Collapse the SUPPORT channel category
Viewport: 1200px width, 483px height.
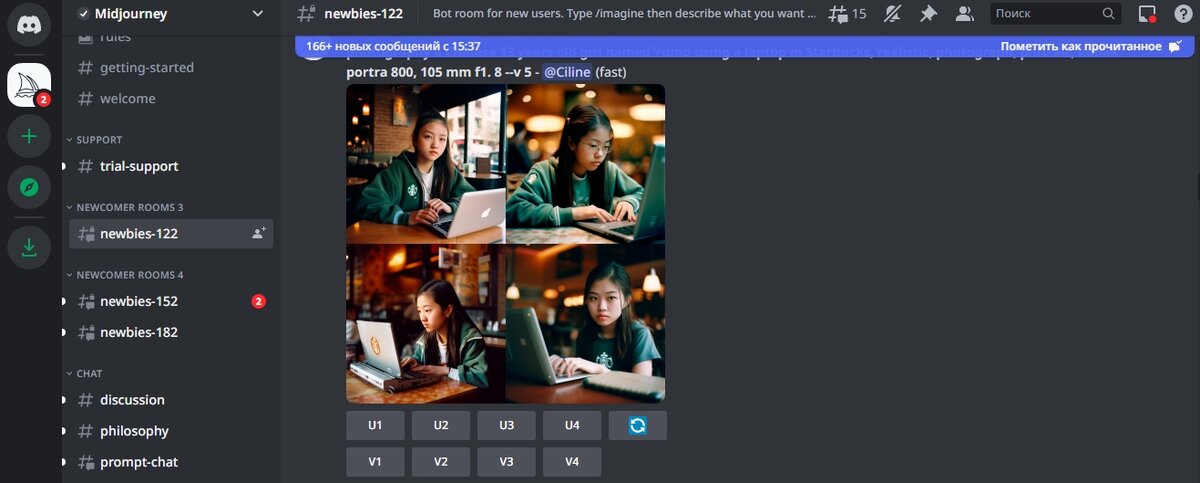(98, 140)
